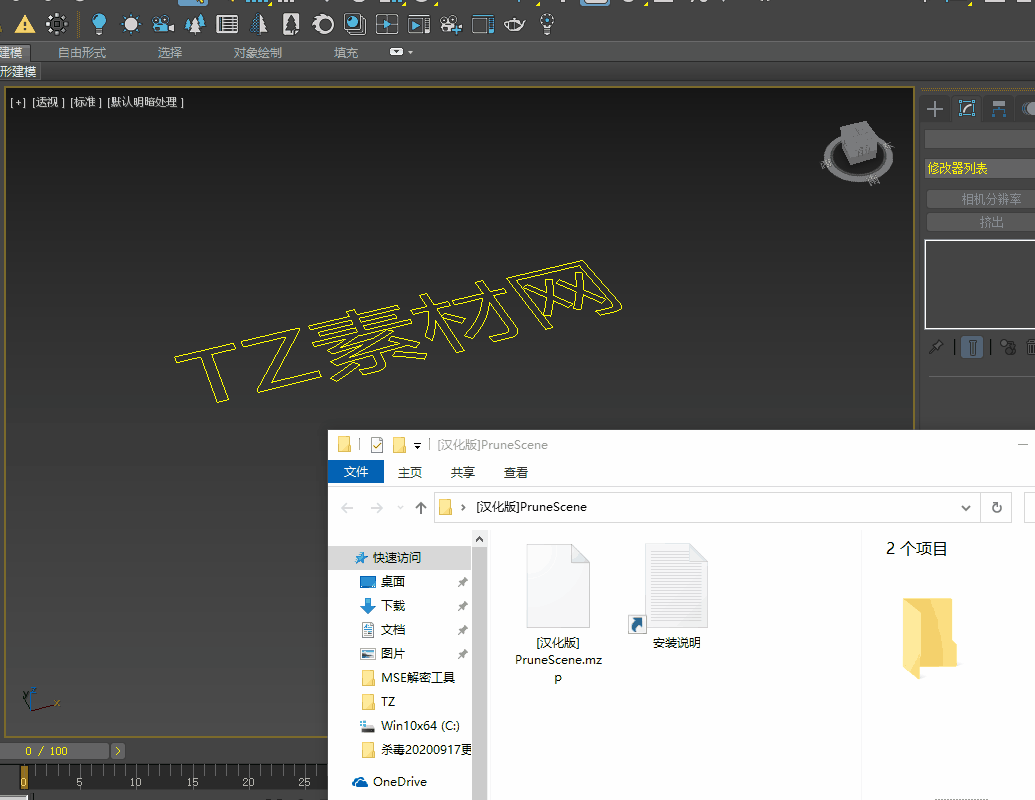
Task: Toggle the pin stack icon
Action: coord(936,347)
